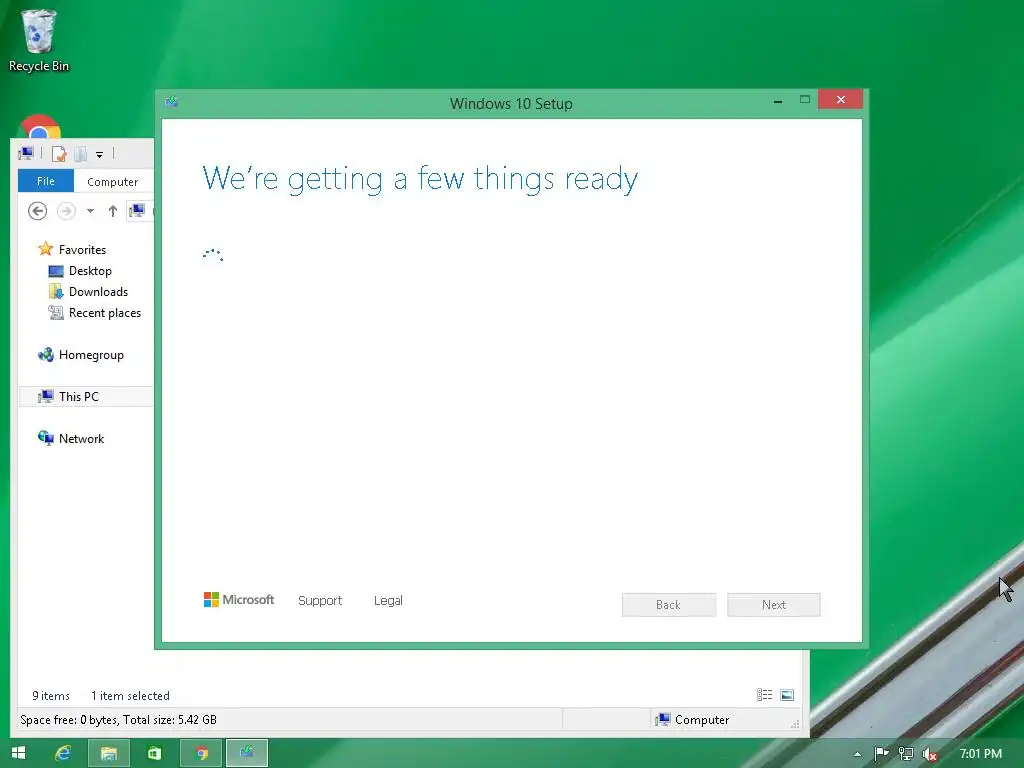Image resolution: width=1024 pixels, height=768 pixels.
Task: Open the Recycle Bin desktop icon
Action: pos(39,40)
